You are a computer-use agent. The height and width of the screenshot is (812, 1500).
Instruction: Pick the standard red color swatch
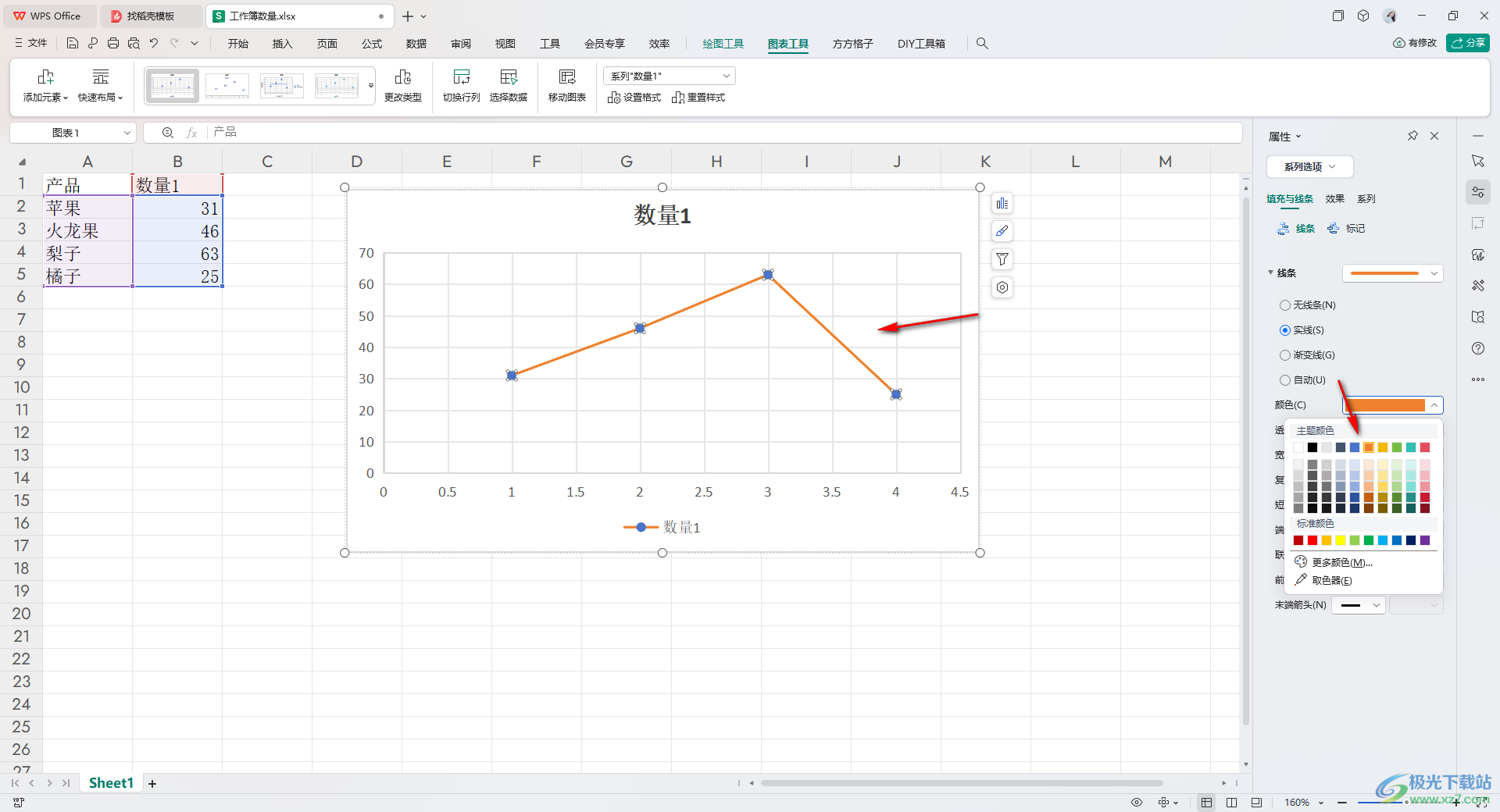[x=1312, y=540]
